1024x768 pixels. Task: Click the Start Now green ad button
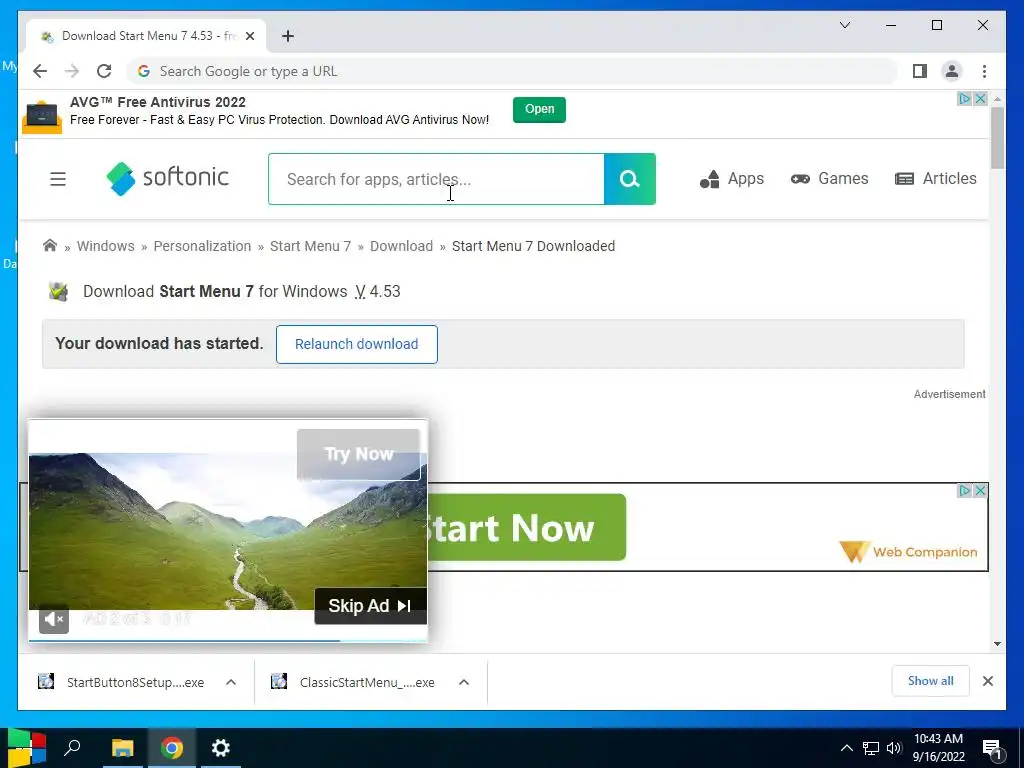[526, 528]
